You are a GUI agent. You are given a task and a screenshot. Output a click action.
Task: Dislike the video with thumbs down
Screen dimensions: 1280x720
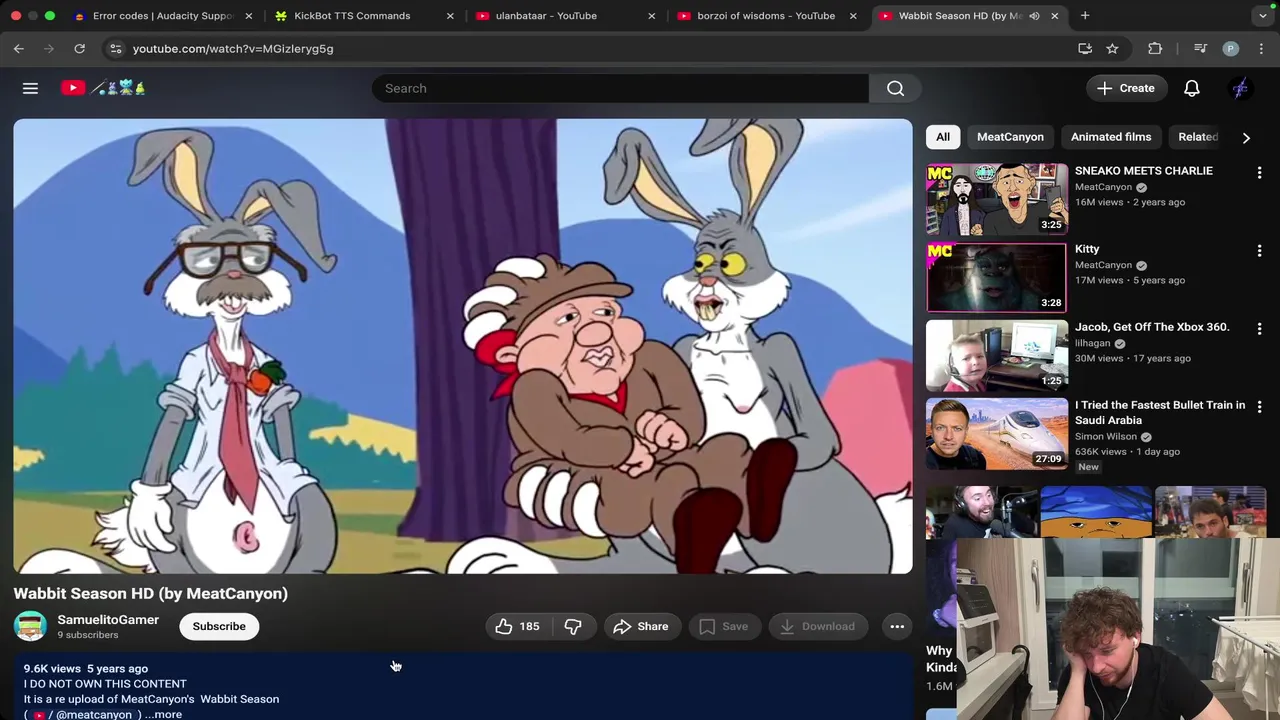coord(573,626)
